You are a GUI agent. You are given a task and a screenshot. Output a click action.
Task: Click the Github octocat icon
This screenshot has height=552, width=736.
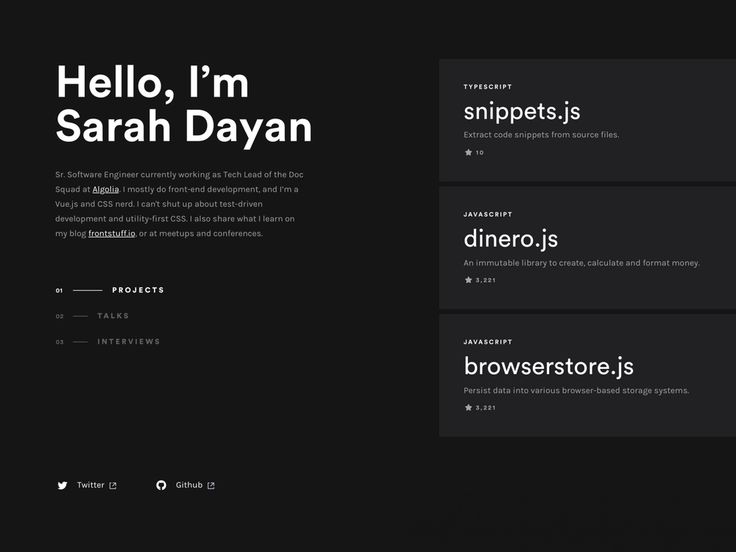[161, 485]
